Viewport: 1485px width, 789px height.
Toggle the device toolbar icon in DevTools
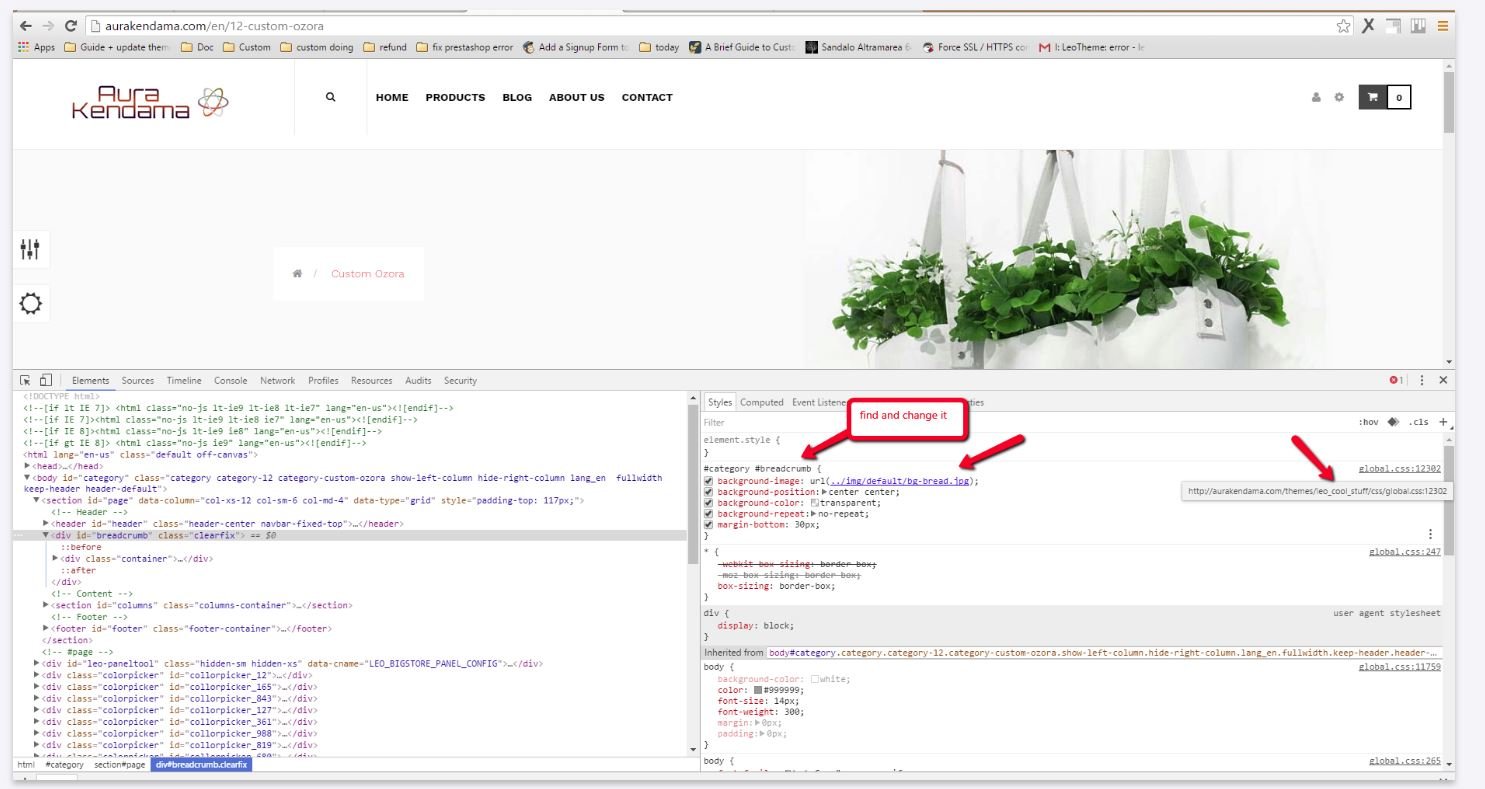pos(45,380)
